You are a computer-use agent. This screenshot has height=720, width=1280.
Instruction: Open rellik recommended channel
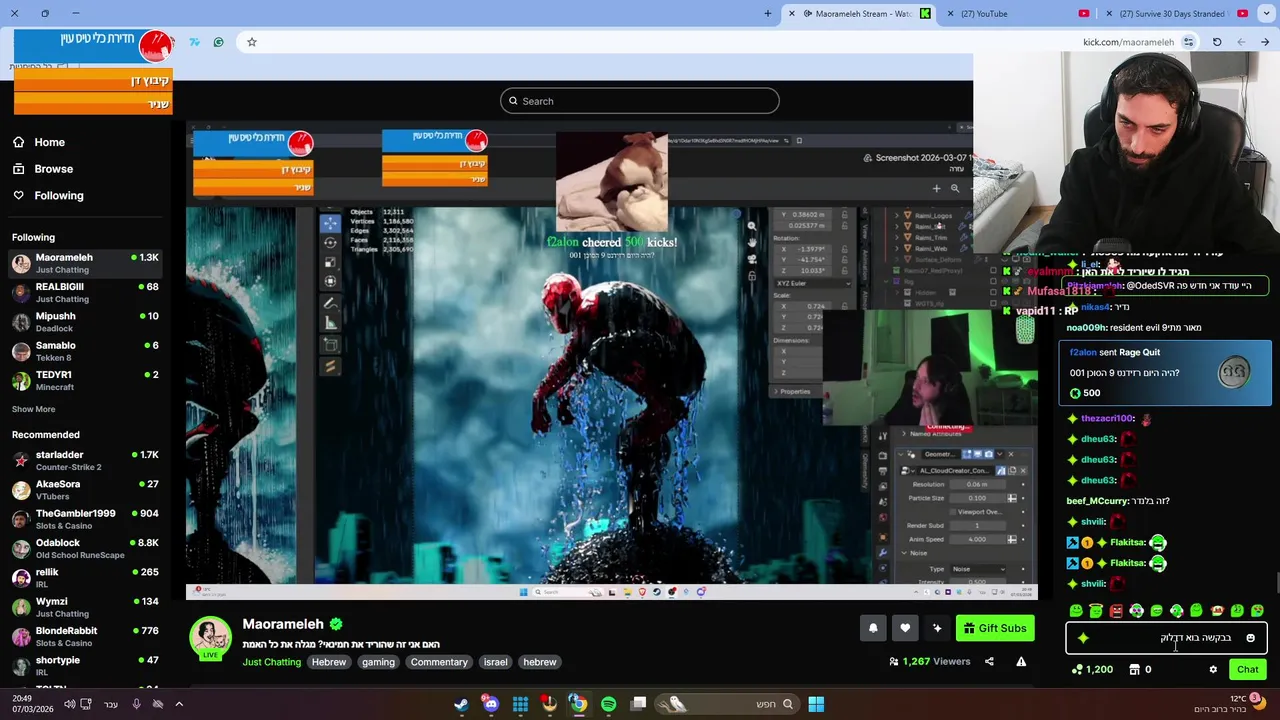pyautogui.click(x=86, y=578)
